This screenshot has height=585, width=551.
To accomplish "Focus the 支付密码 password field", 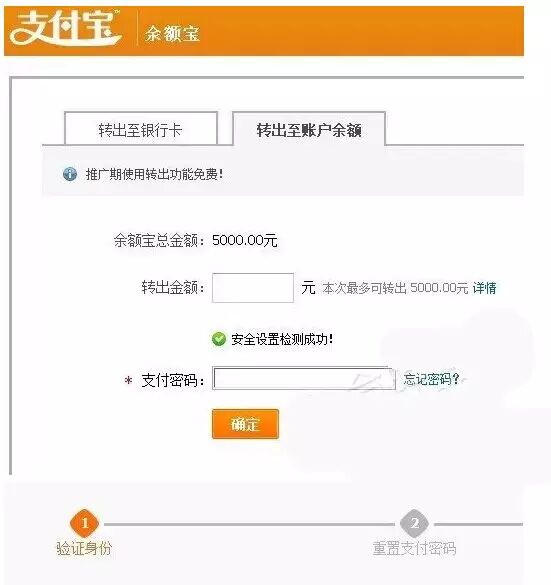I will [x=304, y=378].
